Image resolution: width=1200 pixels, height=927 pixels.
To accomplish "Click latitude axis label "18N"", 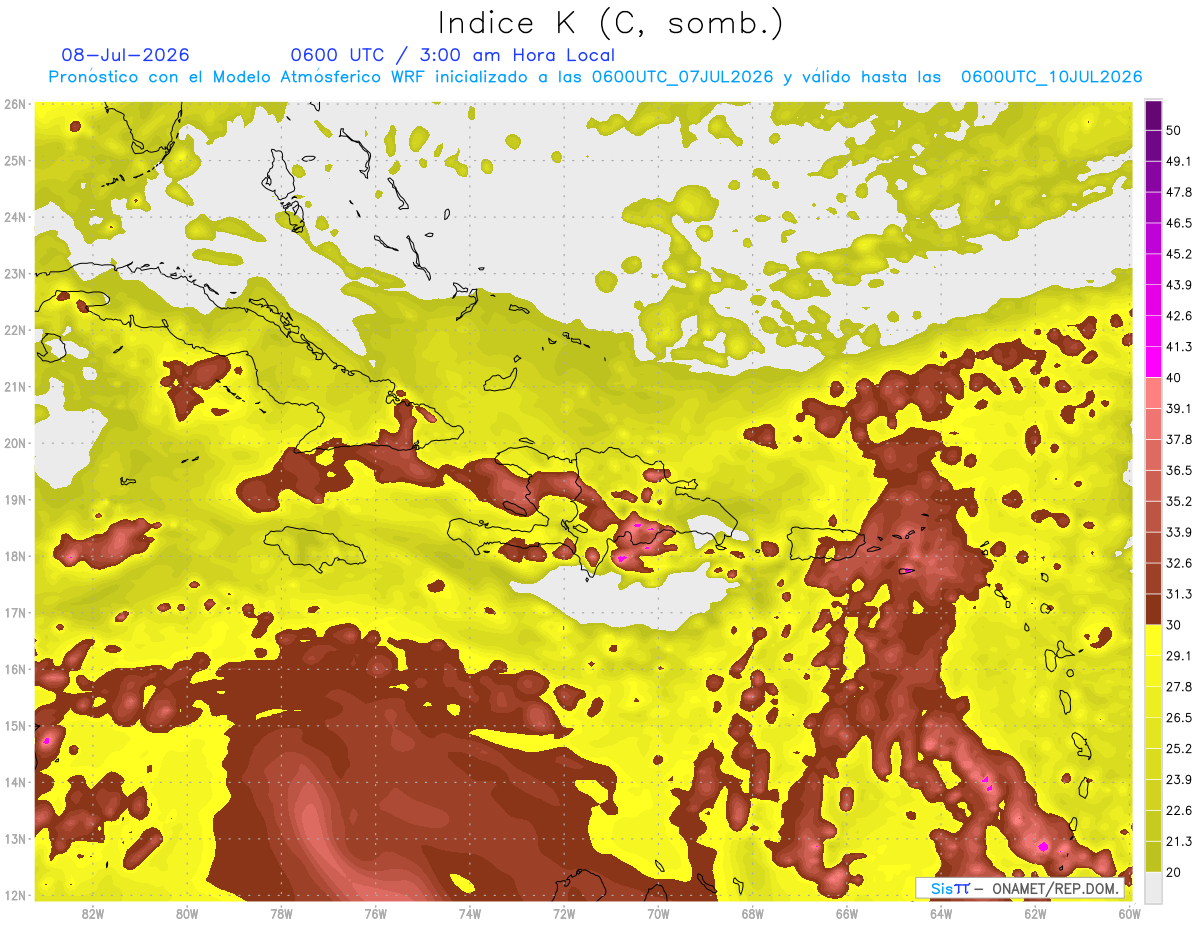I will (x=14, y=556).
